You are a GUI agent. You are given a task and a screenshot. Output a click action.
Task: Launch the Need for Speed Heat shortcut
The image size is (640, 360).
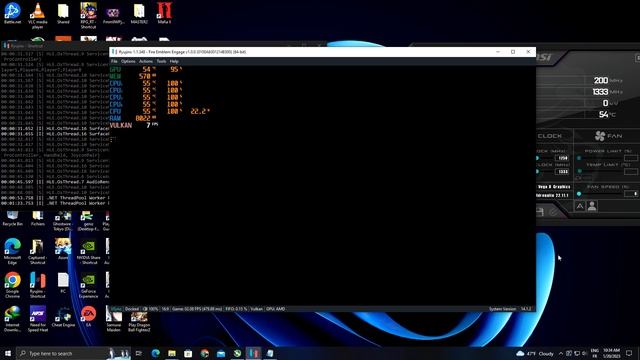point(38,319)
